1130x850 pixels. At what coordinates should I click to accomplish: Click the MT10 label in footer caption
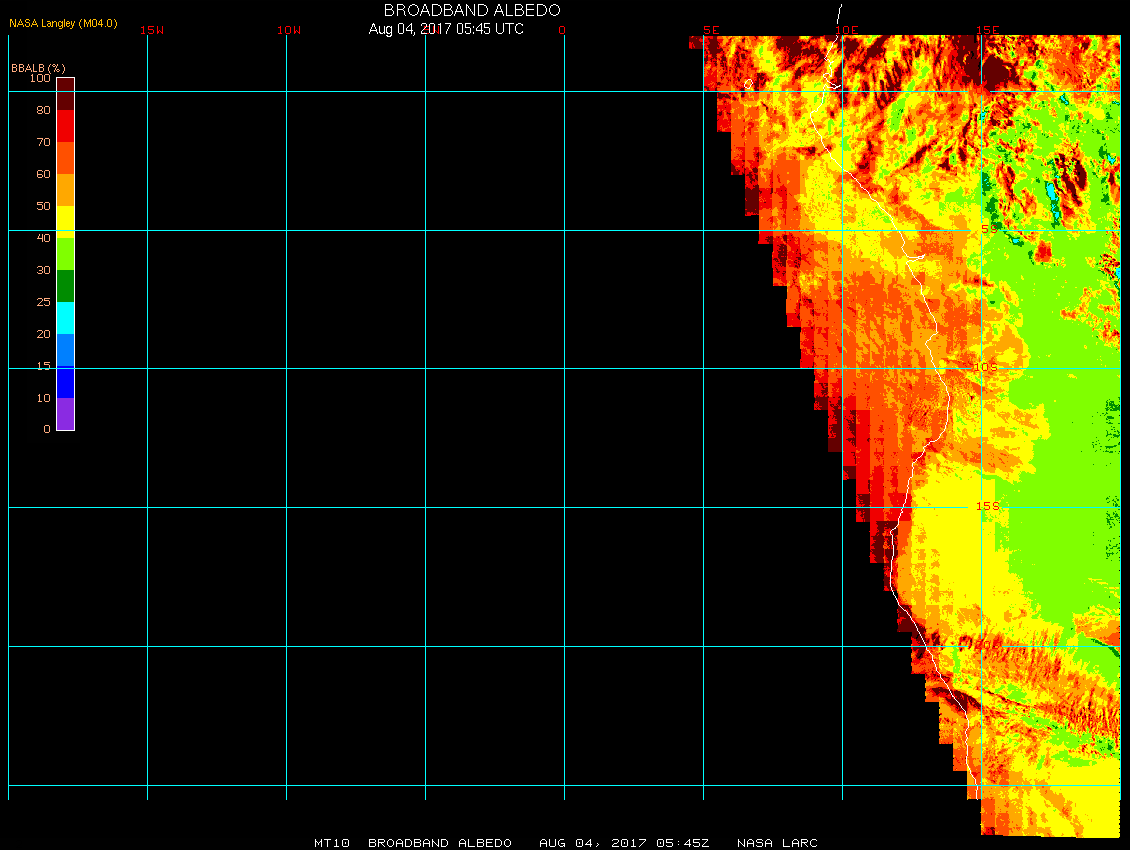331,843
